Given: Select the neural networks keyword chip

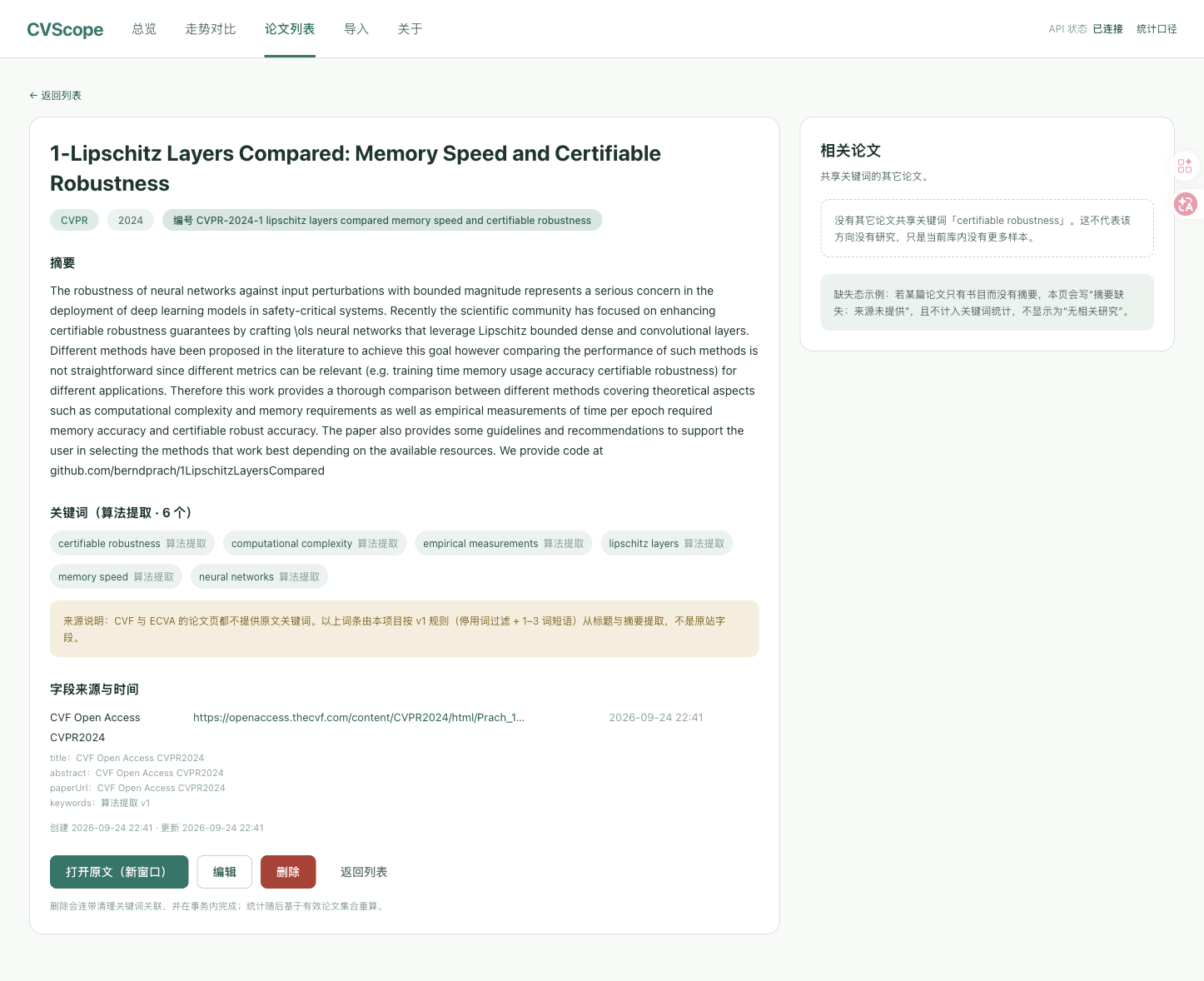Looking at the screenshot, I should [x=259, y=577].
